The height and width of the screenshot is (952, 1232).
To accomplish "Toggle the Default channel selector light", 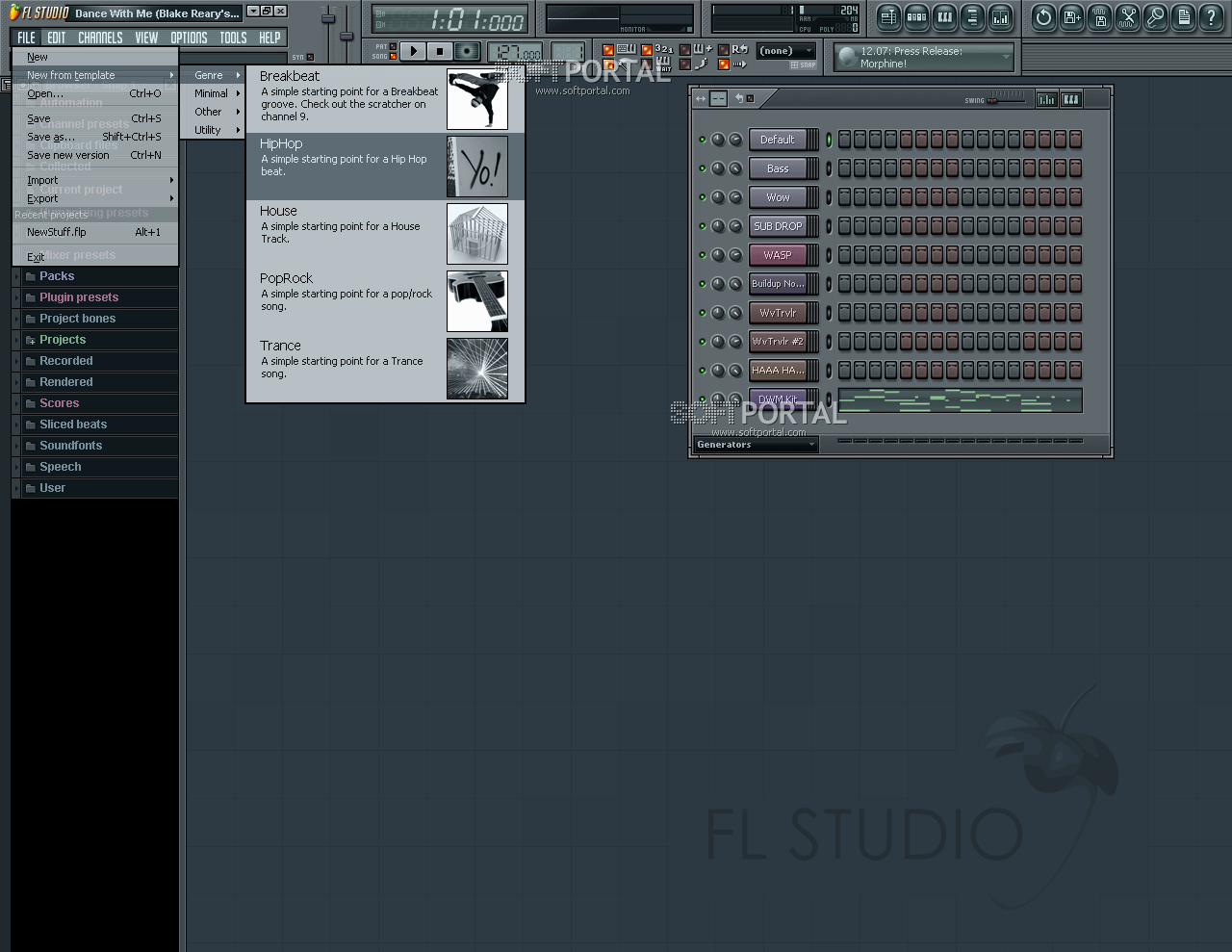I will coord(828,140).
